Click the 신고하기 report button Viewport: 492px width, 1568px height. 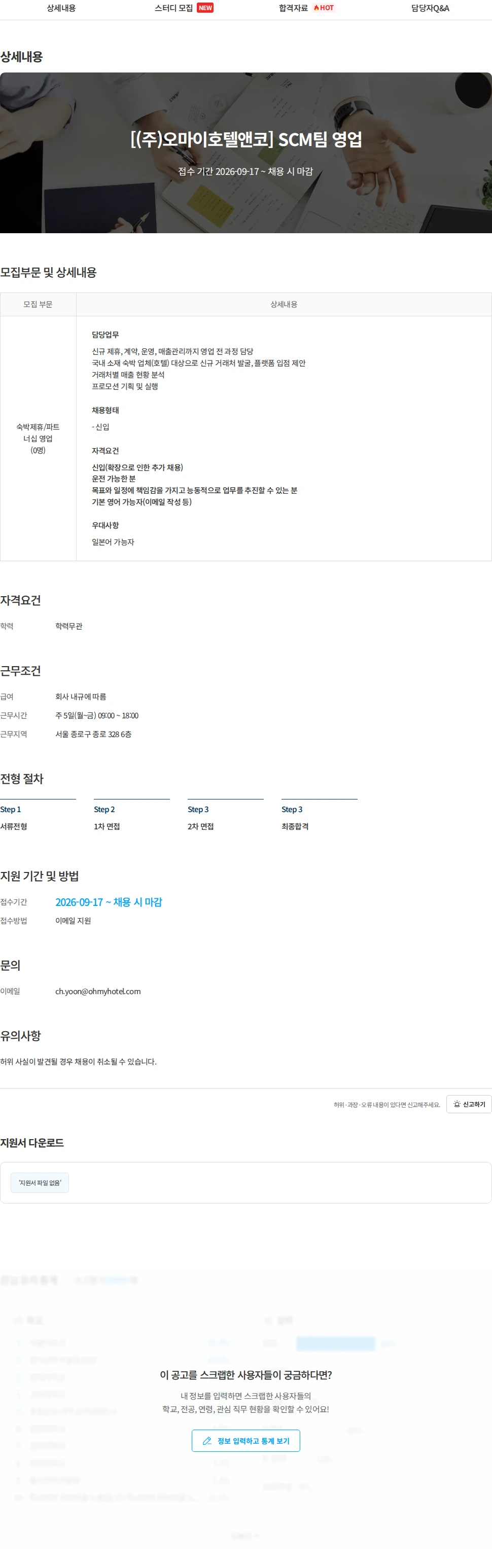pyautogui.click(x=469, y=1104)
